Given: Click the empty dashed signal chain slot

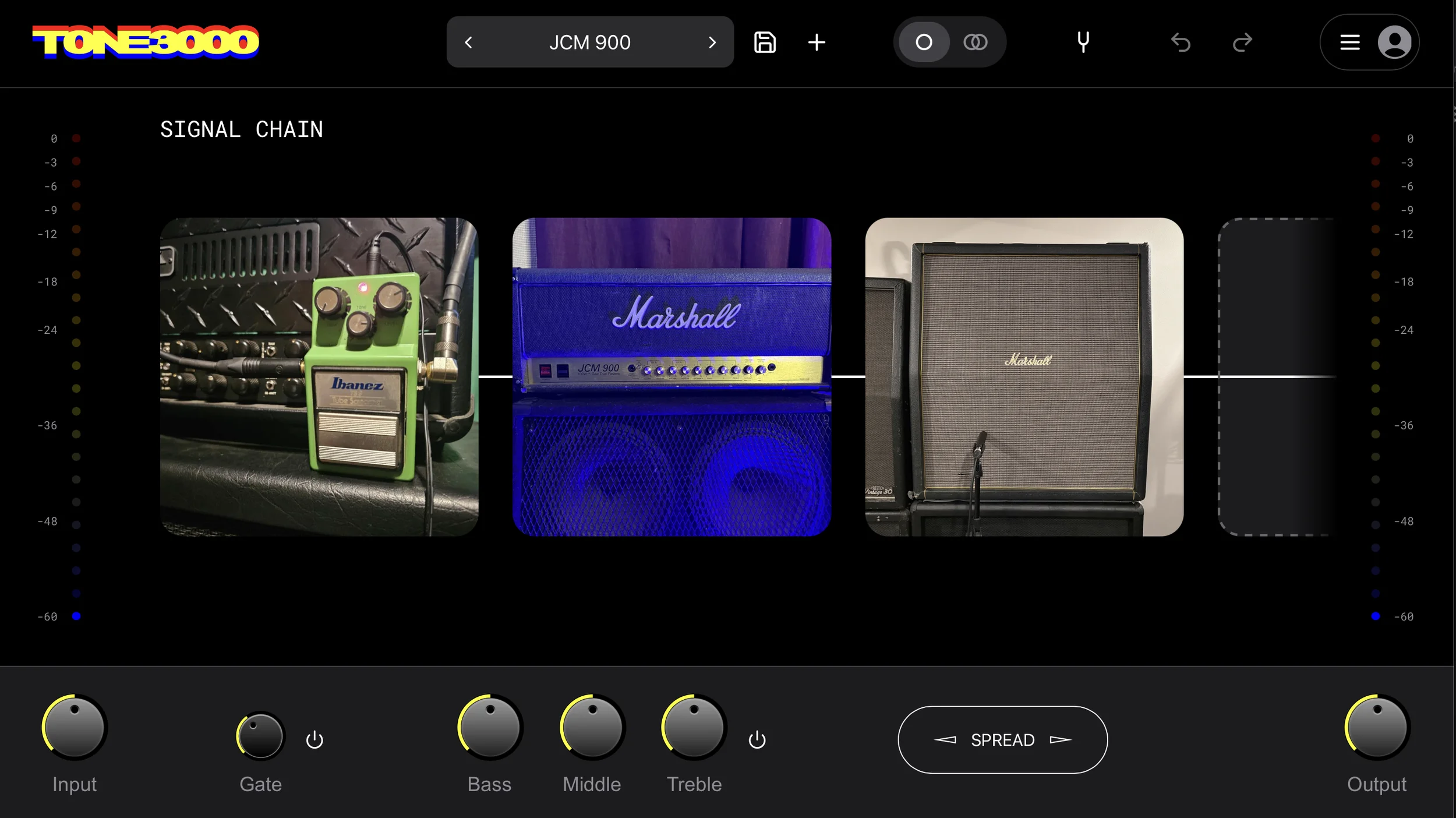Looking at the screenshot, I should (x=1277, y=377).
